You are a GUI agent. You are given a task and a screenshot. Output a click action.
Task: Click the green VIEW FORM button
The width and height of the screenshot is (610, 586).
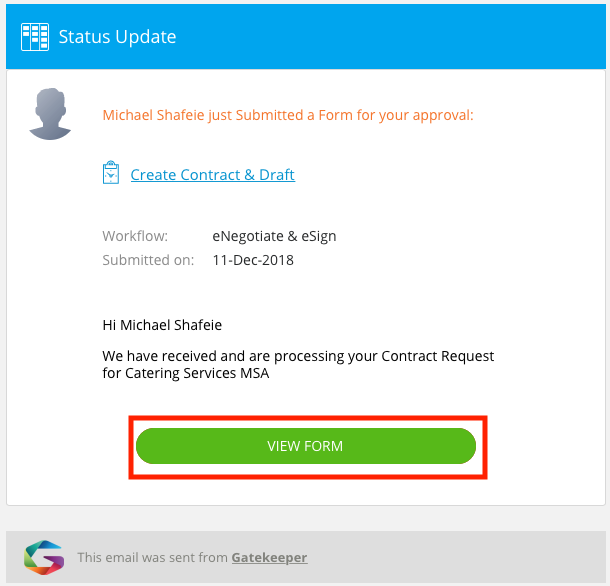click(x=306, y=446)
